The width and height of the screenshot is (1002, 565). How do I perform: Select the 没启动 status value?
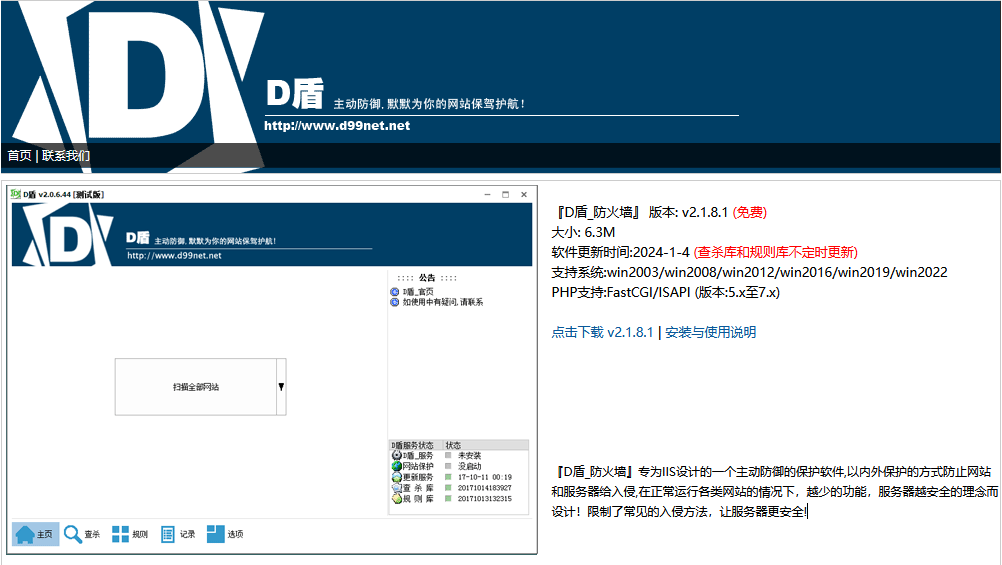coord(469,467)
